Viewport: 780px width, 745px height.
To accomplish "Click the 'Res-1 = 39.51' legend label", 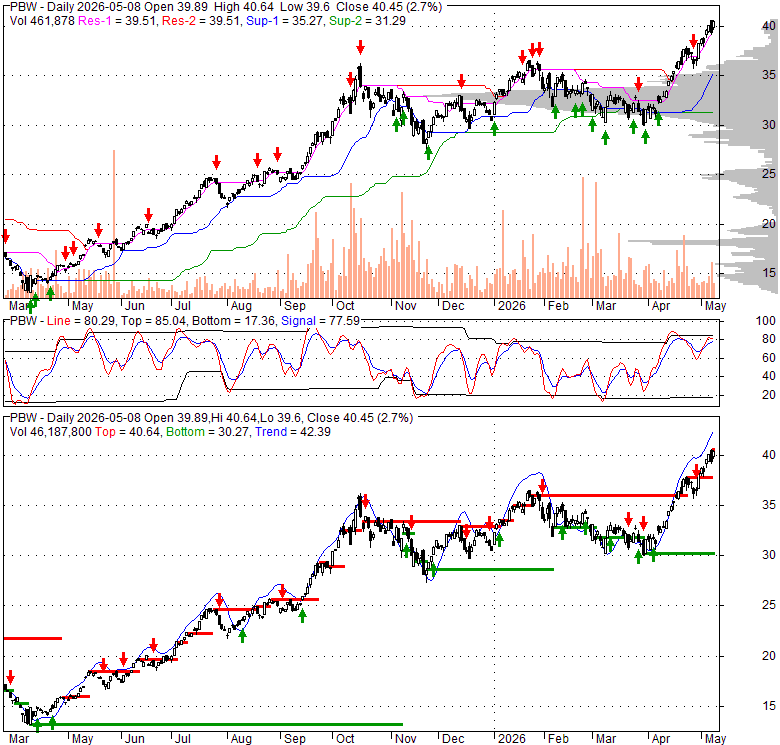I will tap(117, 21).
